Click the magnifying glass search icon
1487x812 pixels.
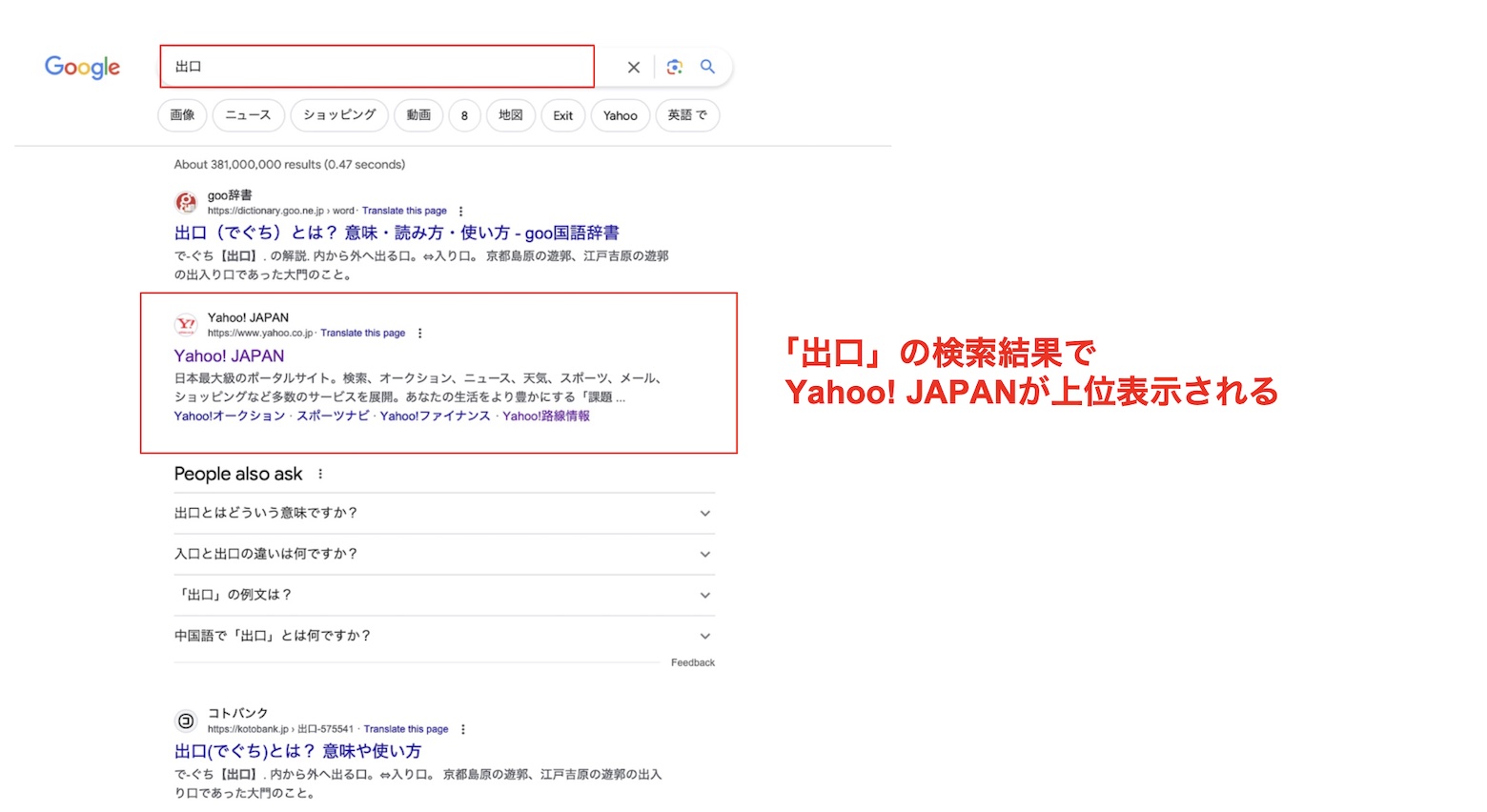(x=707, y=67)
